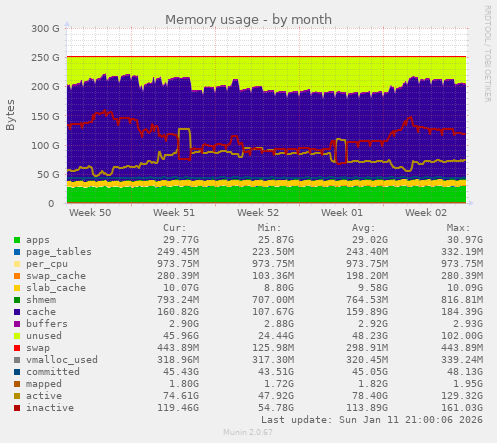This screenshot has height=443, width=497.
Task: Click the mapped brown legend swatch
Action: pos(17,384)
